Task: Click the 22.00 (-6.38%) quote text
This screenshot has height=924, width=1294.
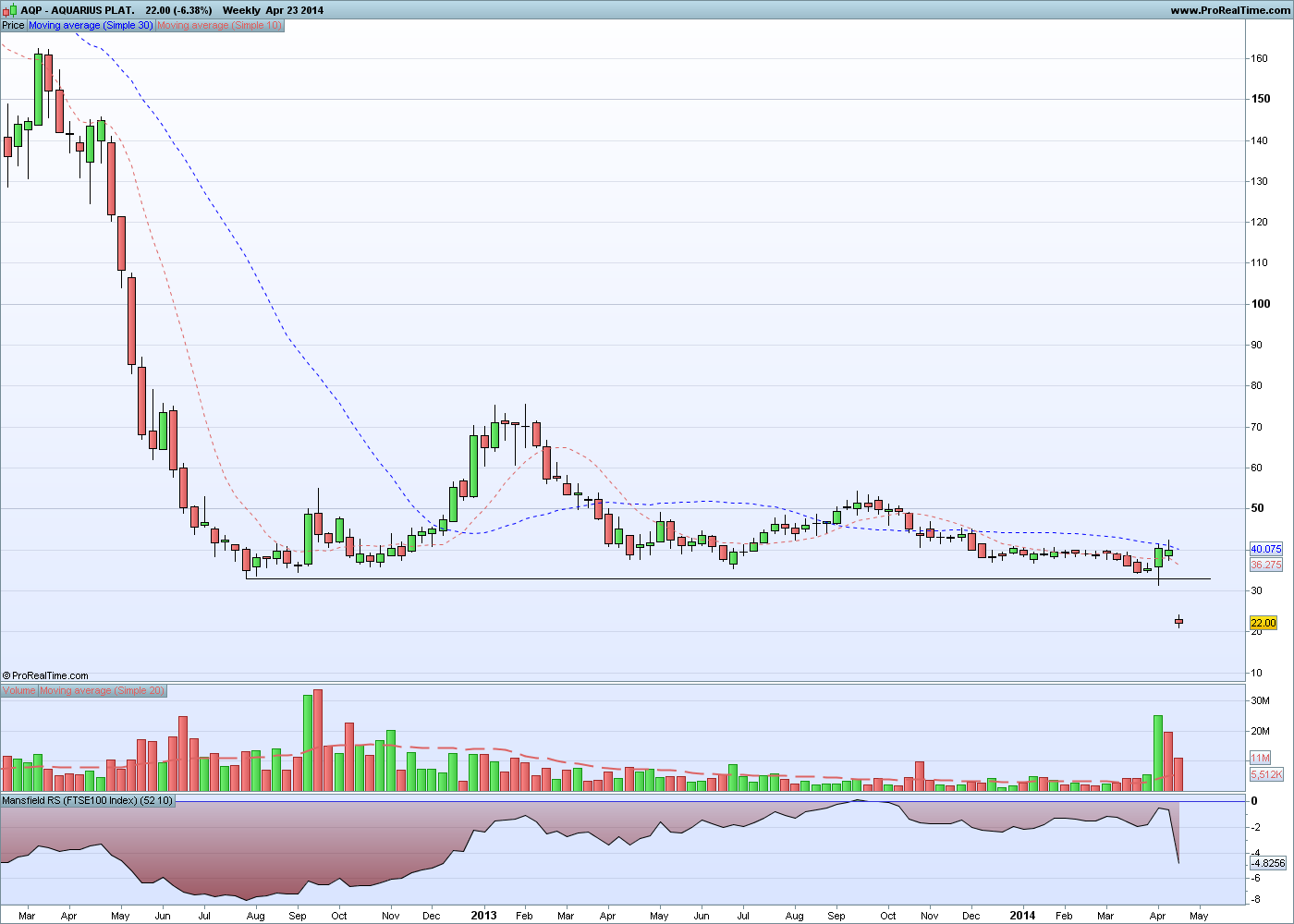Action: [x=178, y=10]
